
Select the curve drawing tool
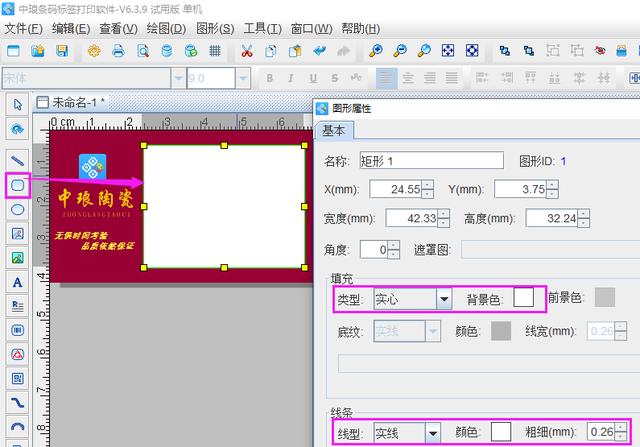pos(18,403)
